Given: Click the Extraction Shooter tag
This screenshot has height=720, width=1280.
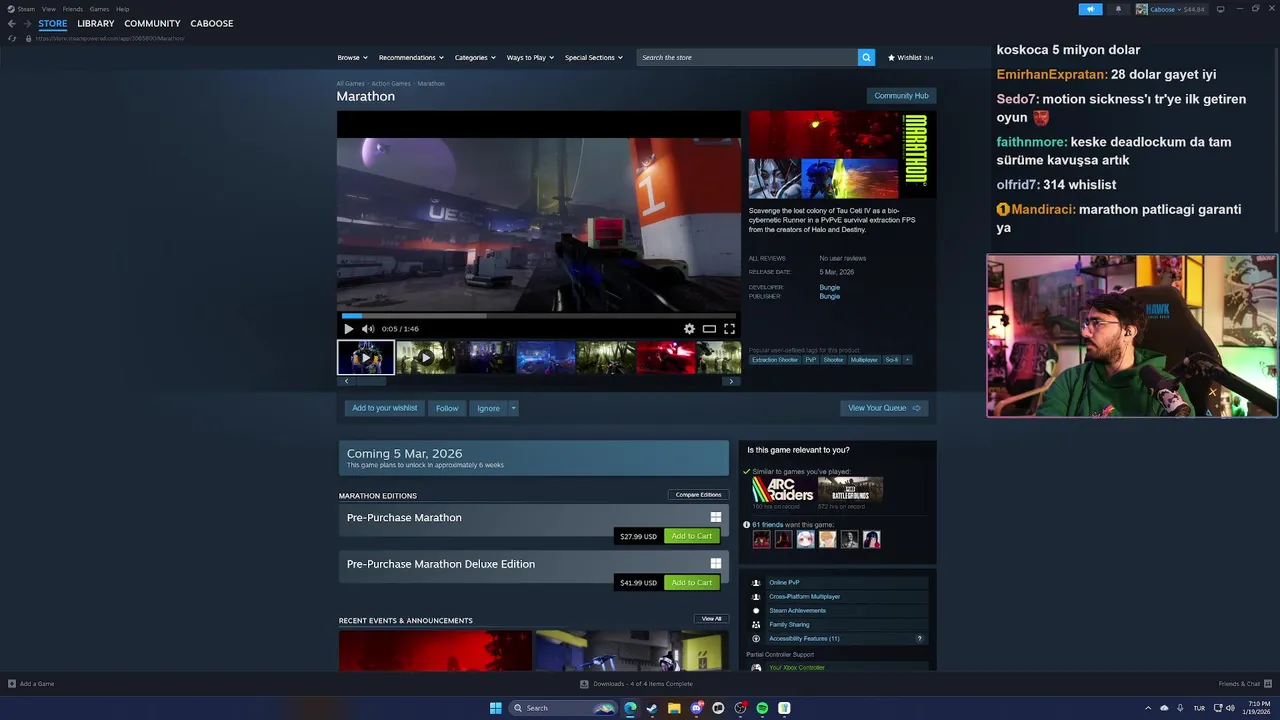Looking at the screenshot, I should click(775, 360).
